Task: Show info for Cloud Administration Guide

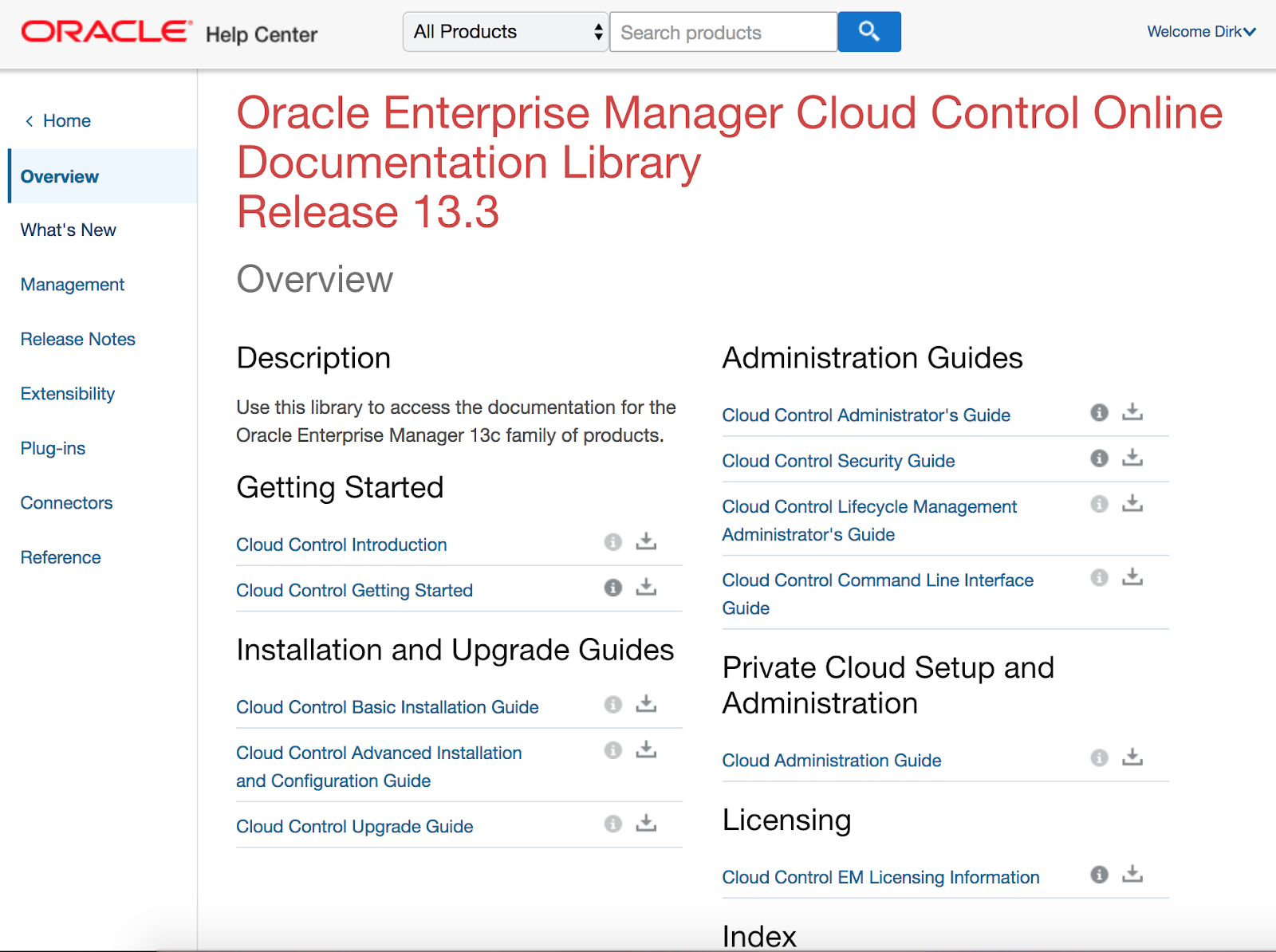Action: 1099,757
